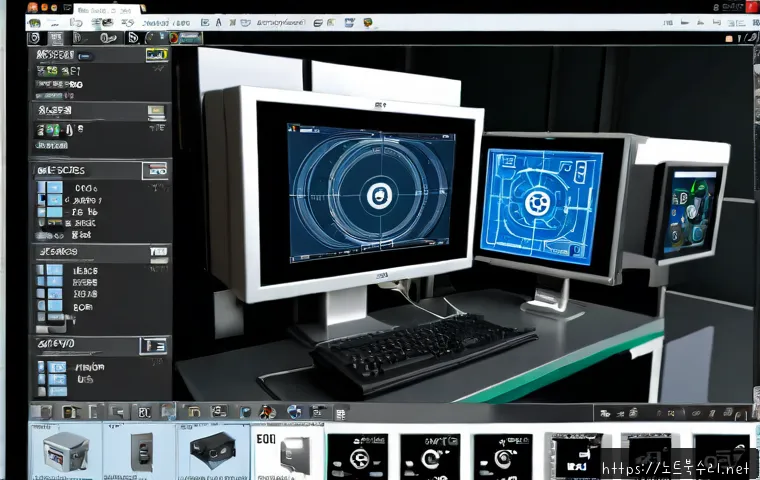Click the laptop-shaped icon in second panel header
The image size is (760, 480).
(x=156, y=112)
